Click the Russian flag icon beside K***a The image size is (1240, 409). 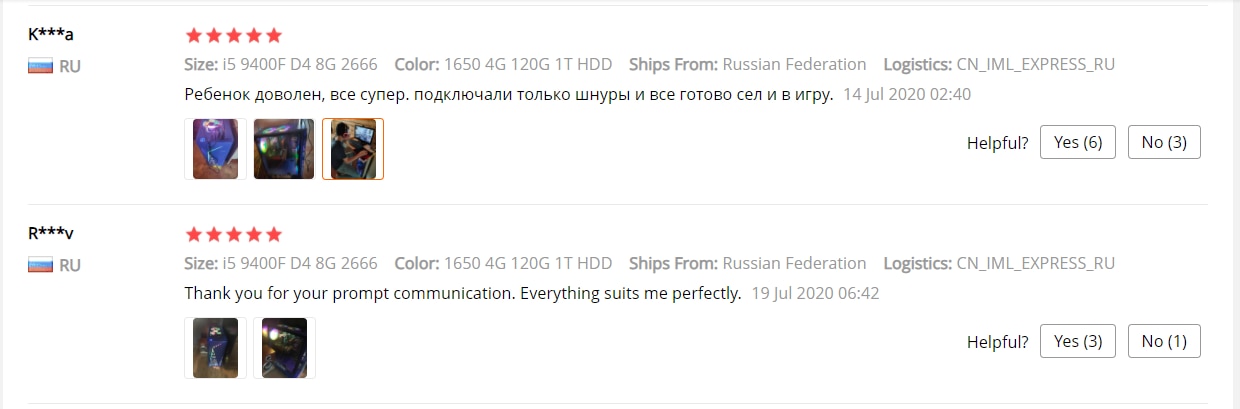(x=39, y=66)
